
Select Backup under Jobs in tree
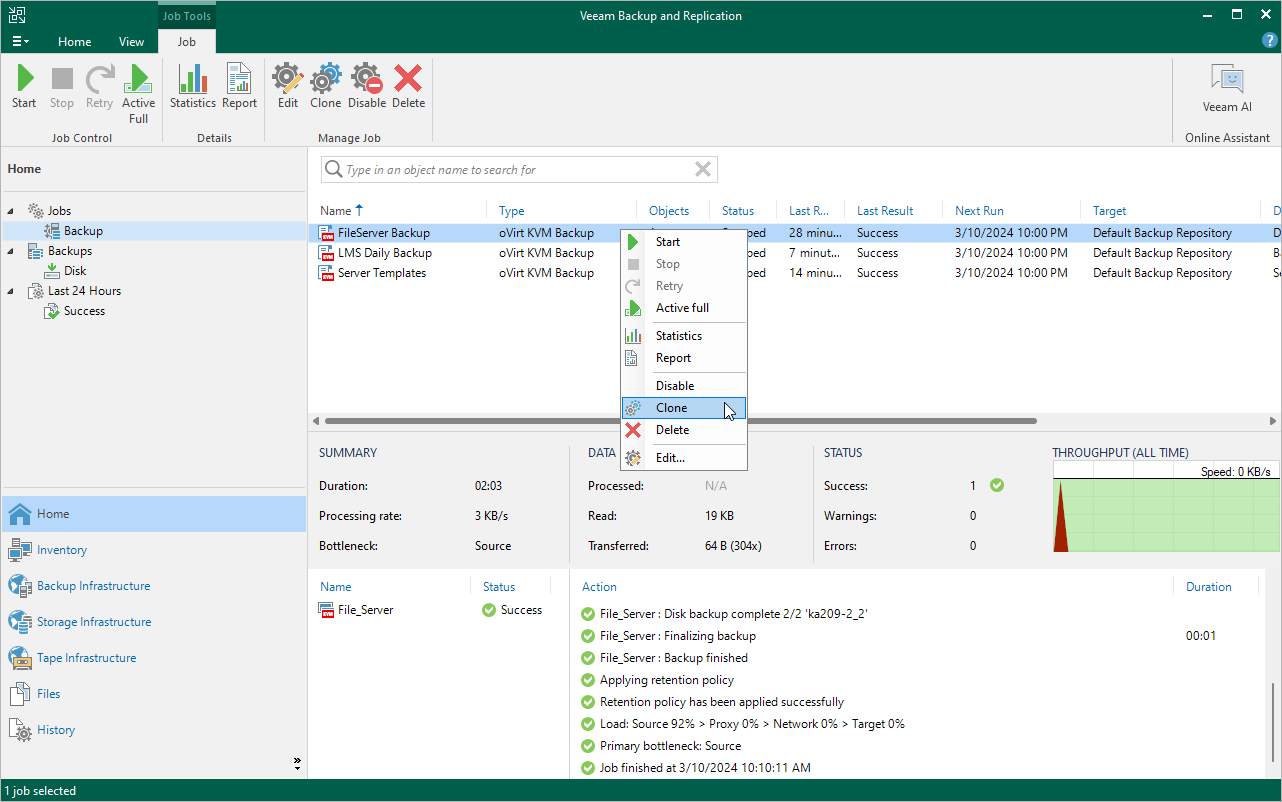pyautogui.click(x=83, y=231)
